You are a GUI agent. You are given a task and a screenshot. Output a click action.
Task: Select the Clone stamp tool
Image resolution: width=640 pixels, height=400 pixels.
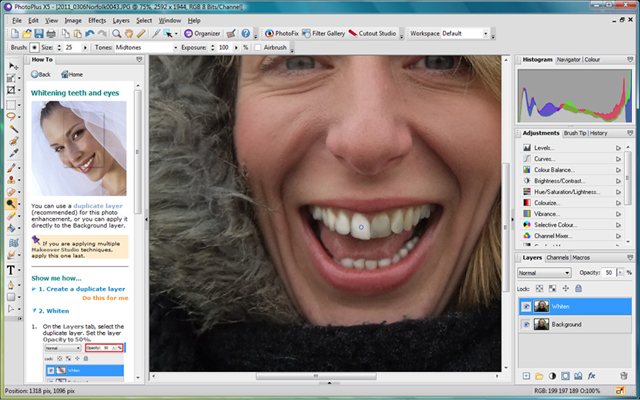[11, 180]
